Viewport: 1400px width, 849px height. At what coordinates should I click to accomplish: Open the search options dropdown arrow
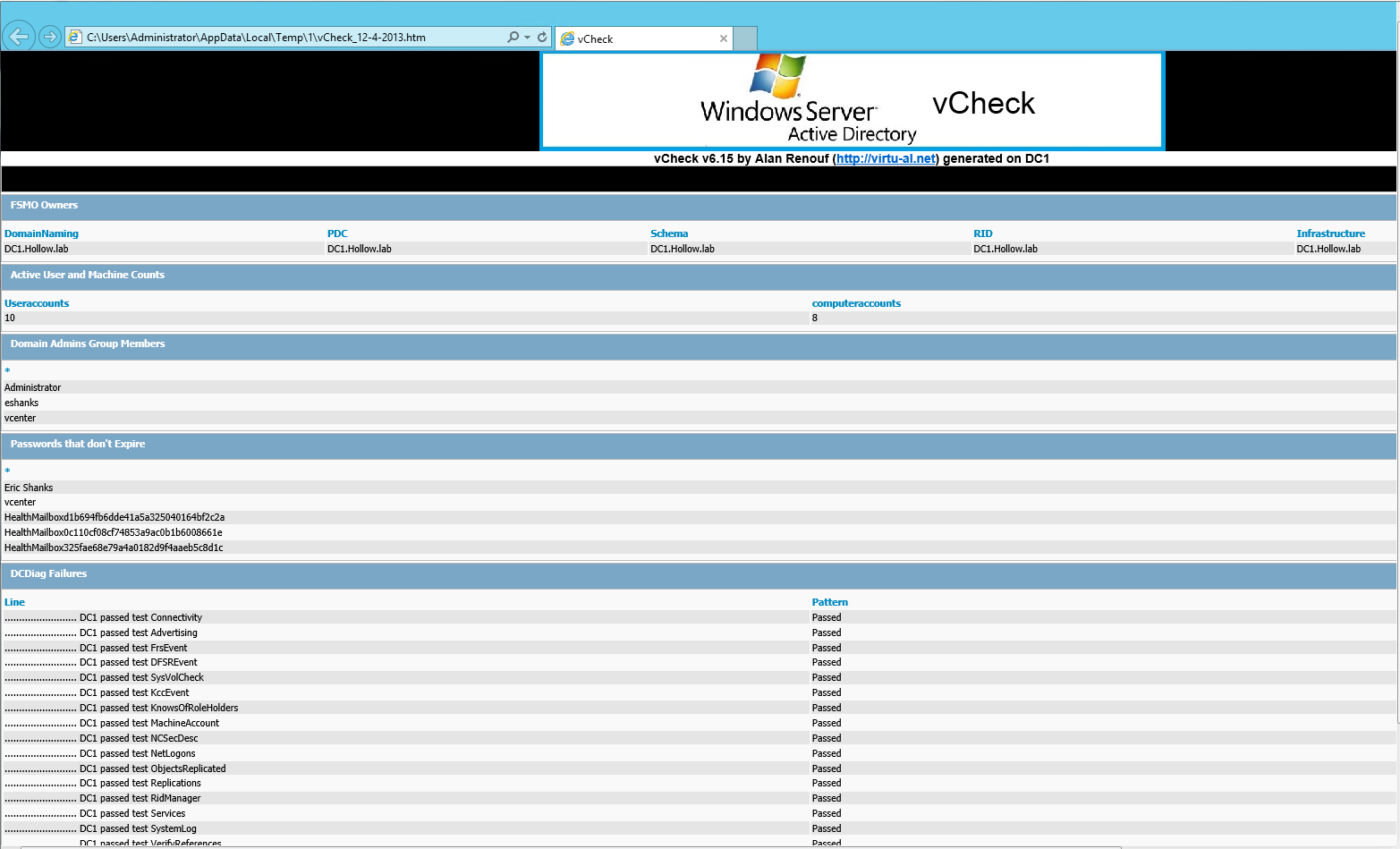(x=528, y=37)
